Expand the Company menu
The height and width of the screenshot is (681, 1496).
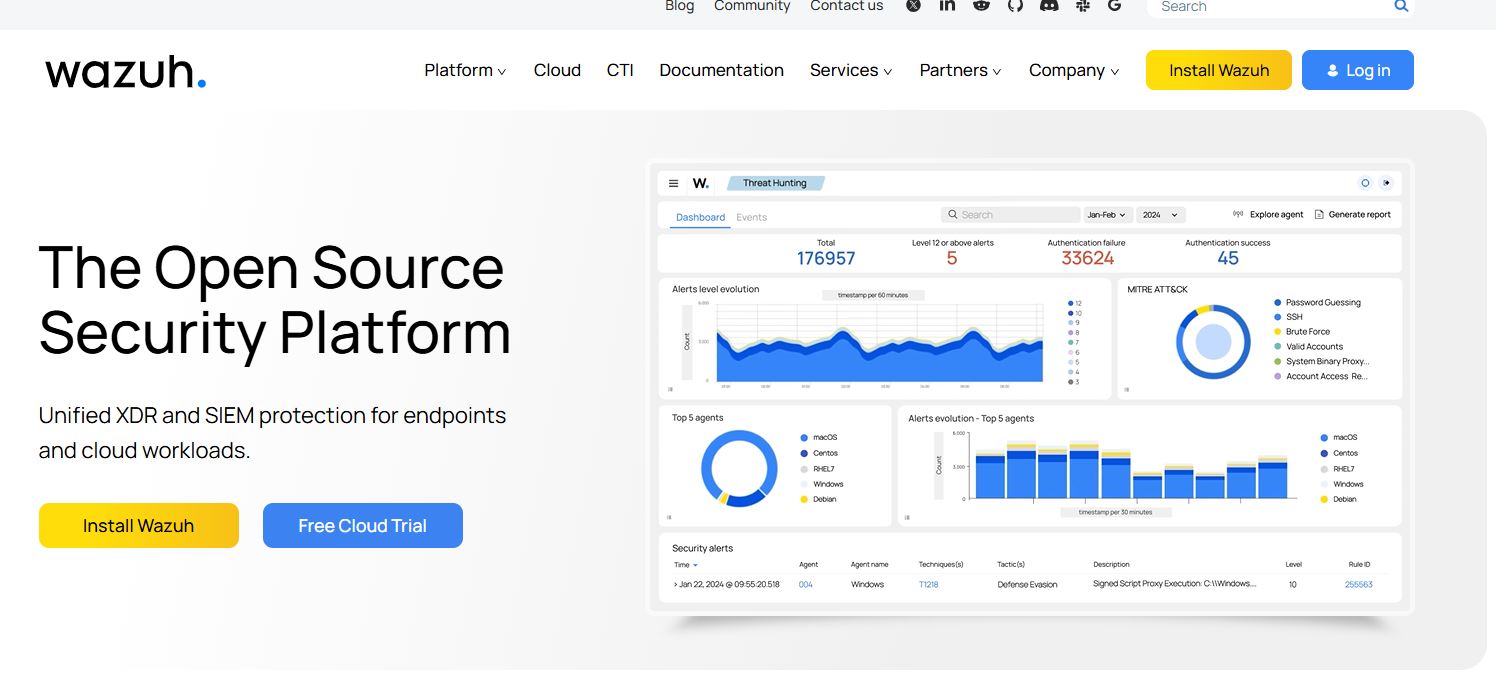[x=1074, y=70]
